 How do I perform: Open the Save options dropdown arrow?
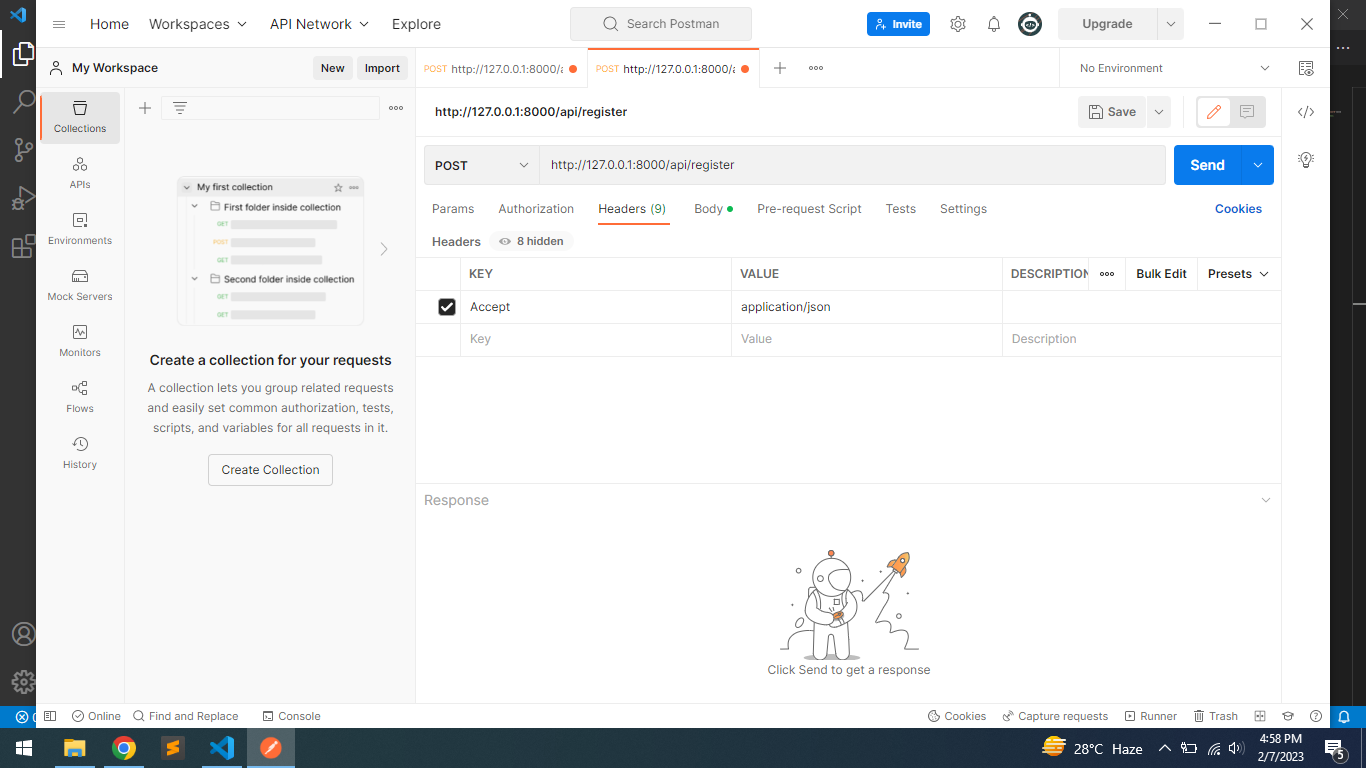(x=1159, y=112)
